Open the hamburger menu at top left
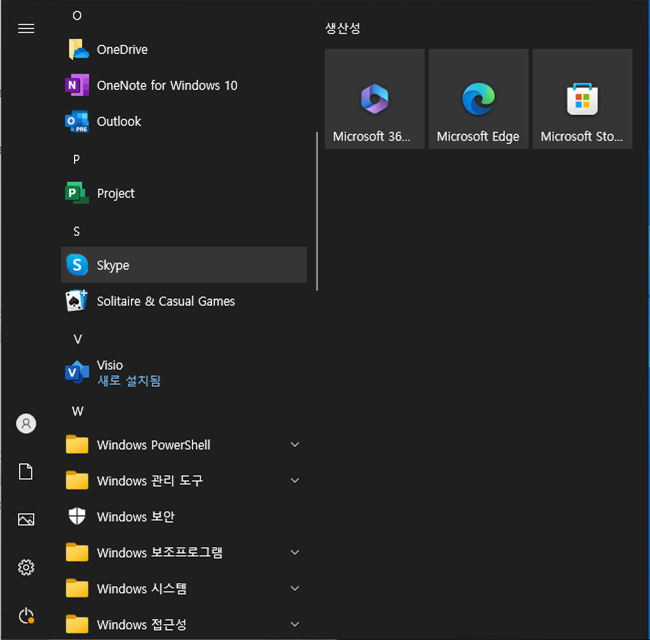650x640 pixels. 26,28
